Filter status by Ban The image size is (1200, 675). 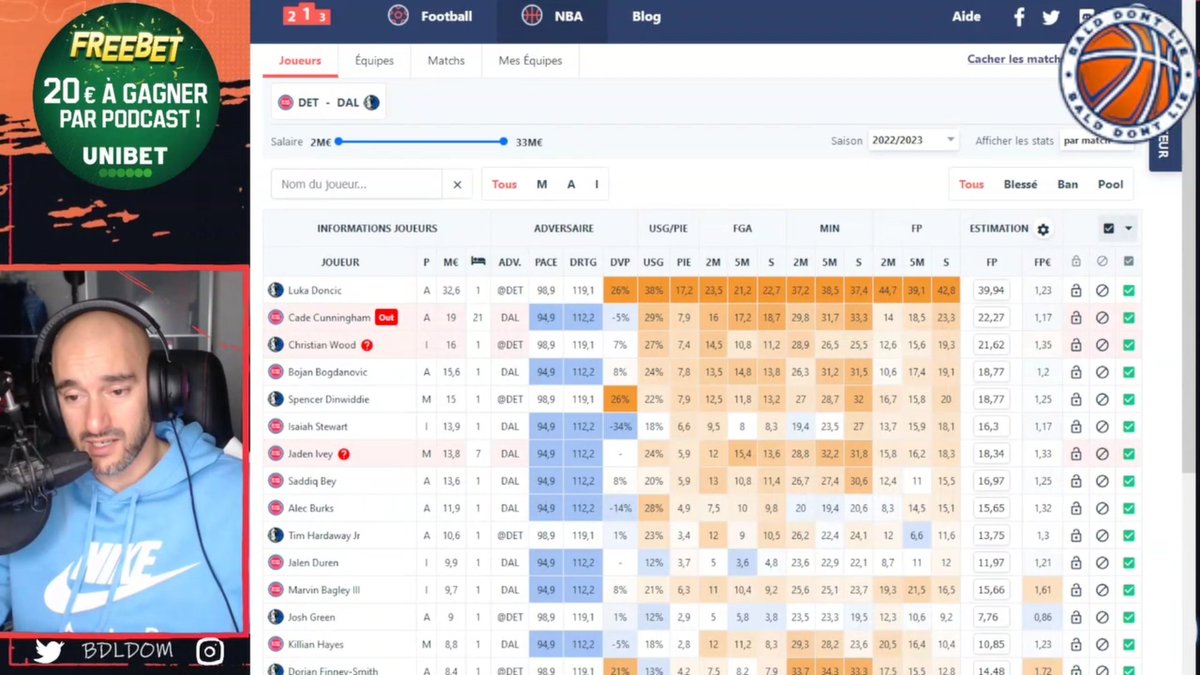point(1068,184)
